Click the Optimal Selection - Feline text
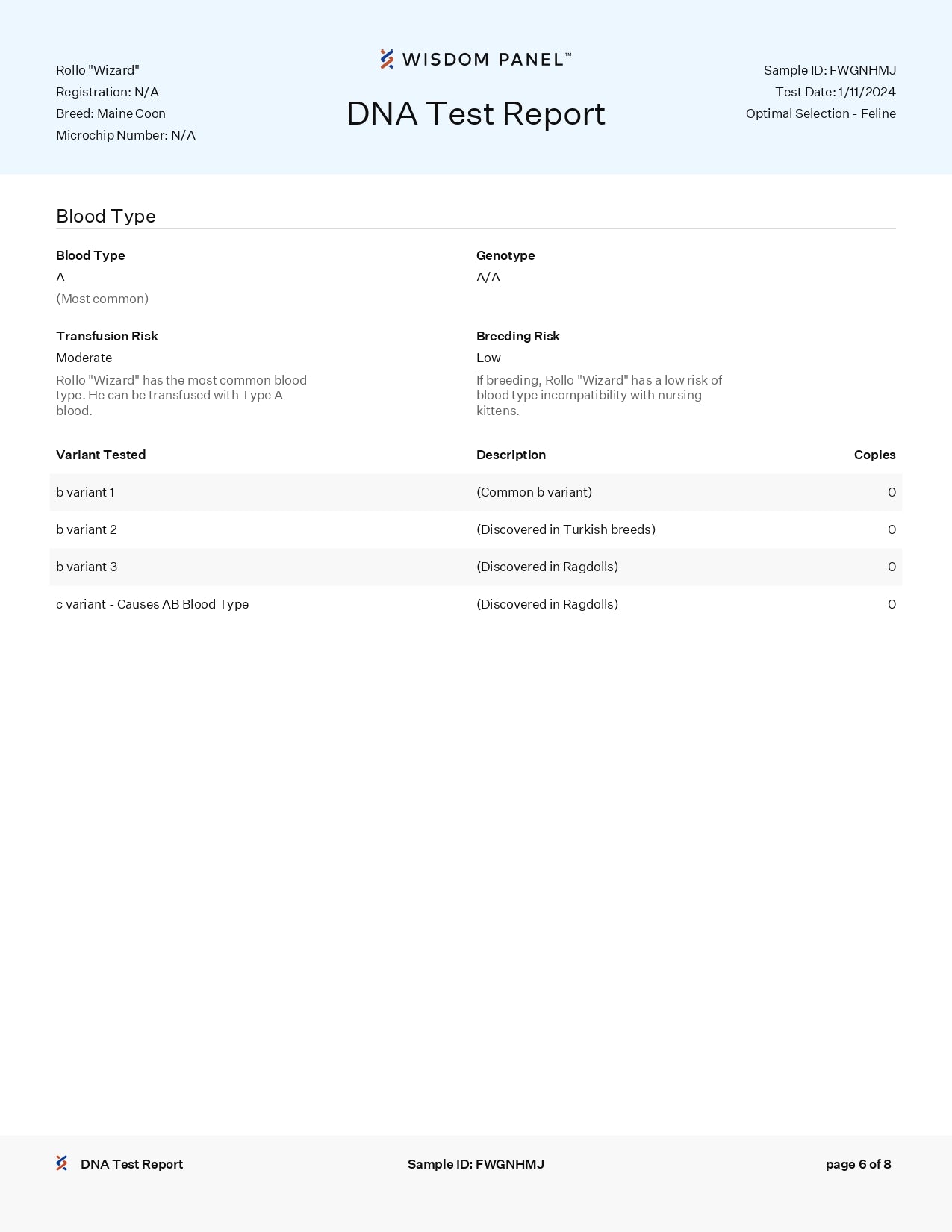952x1232 pixels. pos(821,113)
